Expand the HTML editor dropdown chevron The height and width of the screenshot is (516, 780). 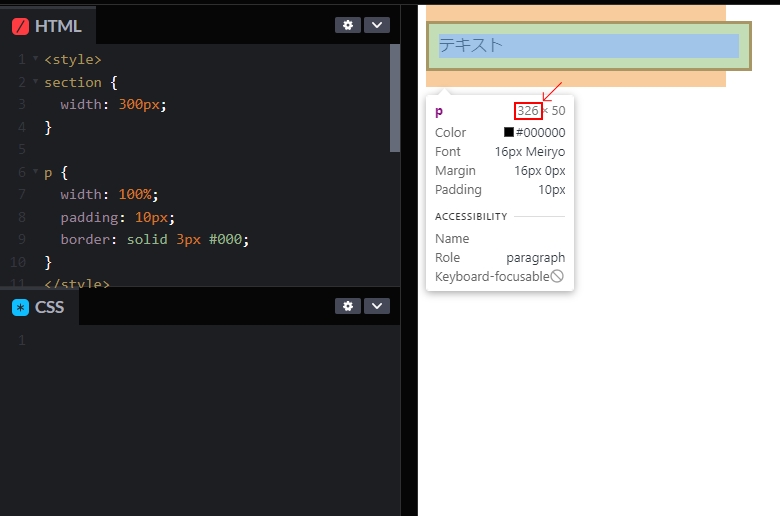click(x=377, y=25)
